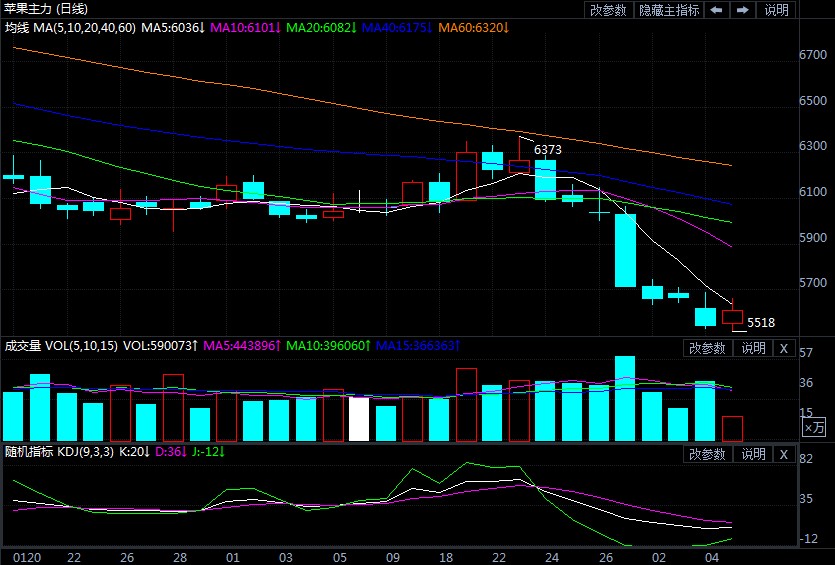This screenshot has height=565, width=835.
Task: Click the 均线 MA(5,10,20,40,60) indicator name
Action: click(x=69, y=27)
